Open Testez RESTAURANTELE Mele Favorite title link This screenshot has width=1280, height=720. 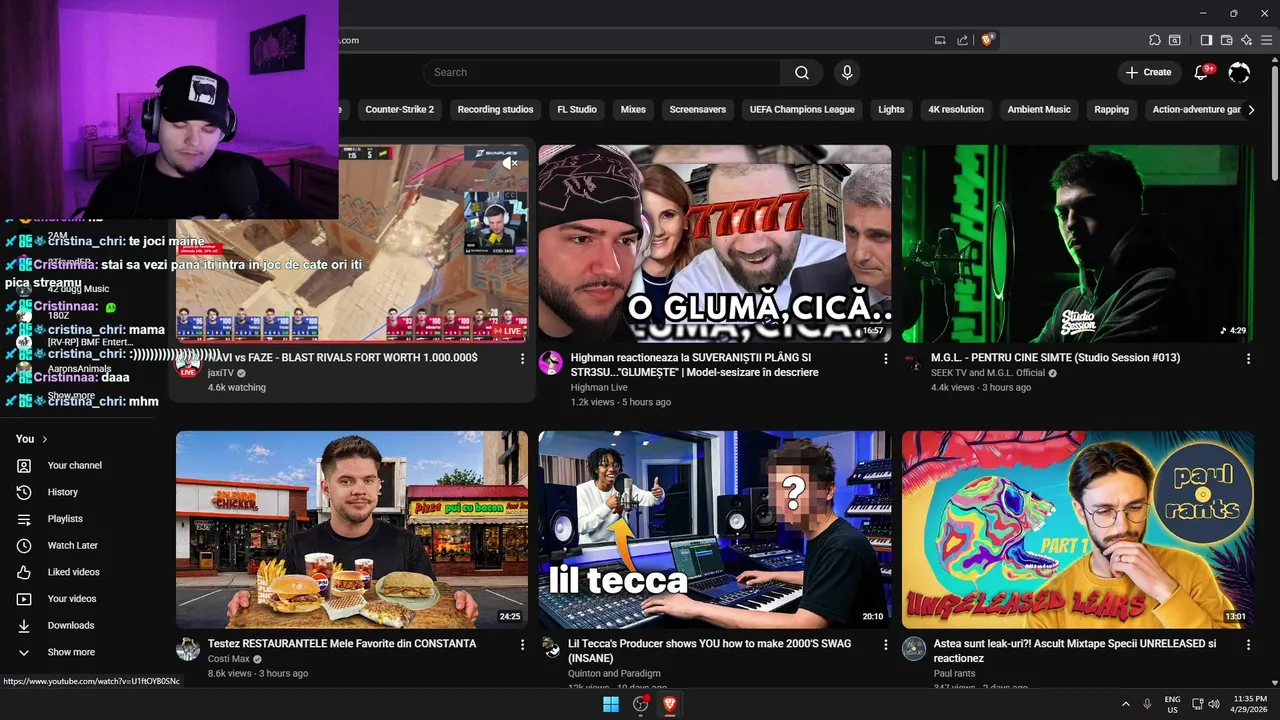coord(342,644)
